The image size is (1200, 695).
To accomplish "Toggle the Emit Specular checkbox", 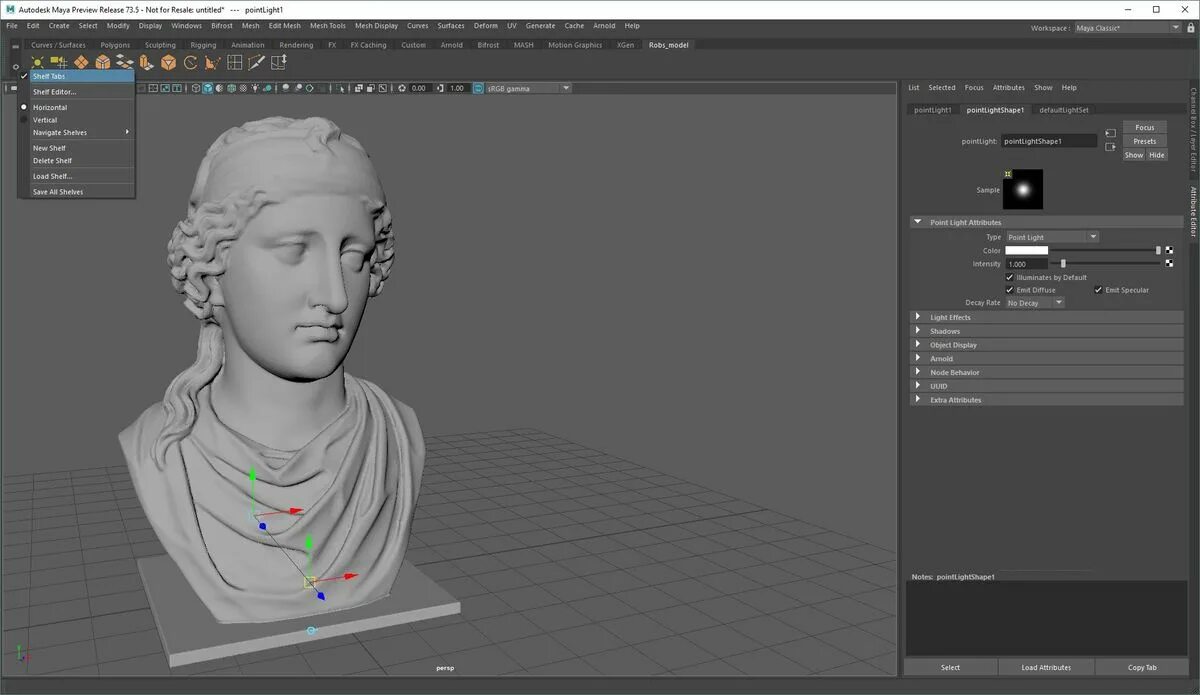I will [x=1099, y=290].
